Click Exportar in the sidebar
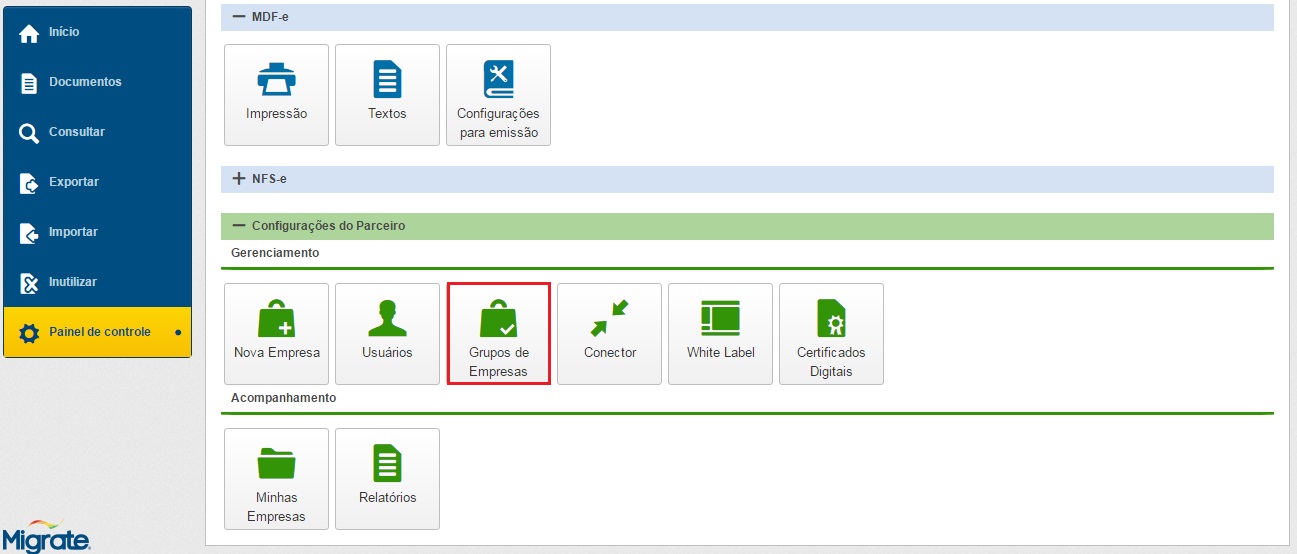The image size is (1297, 554). 73,182
